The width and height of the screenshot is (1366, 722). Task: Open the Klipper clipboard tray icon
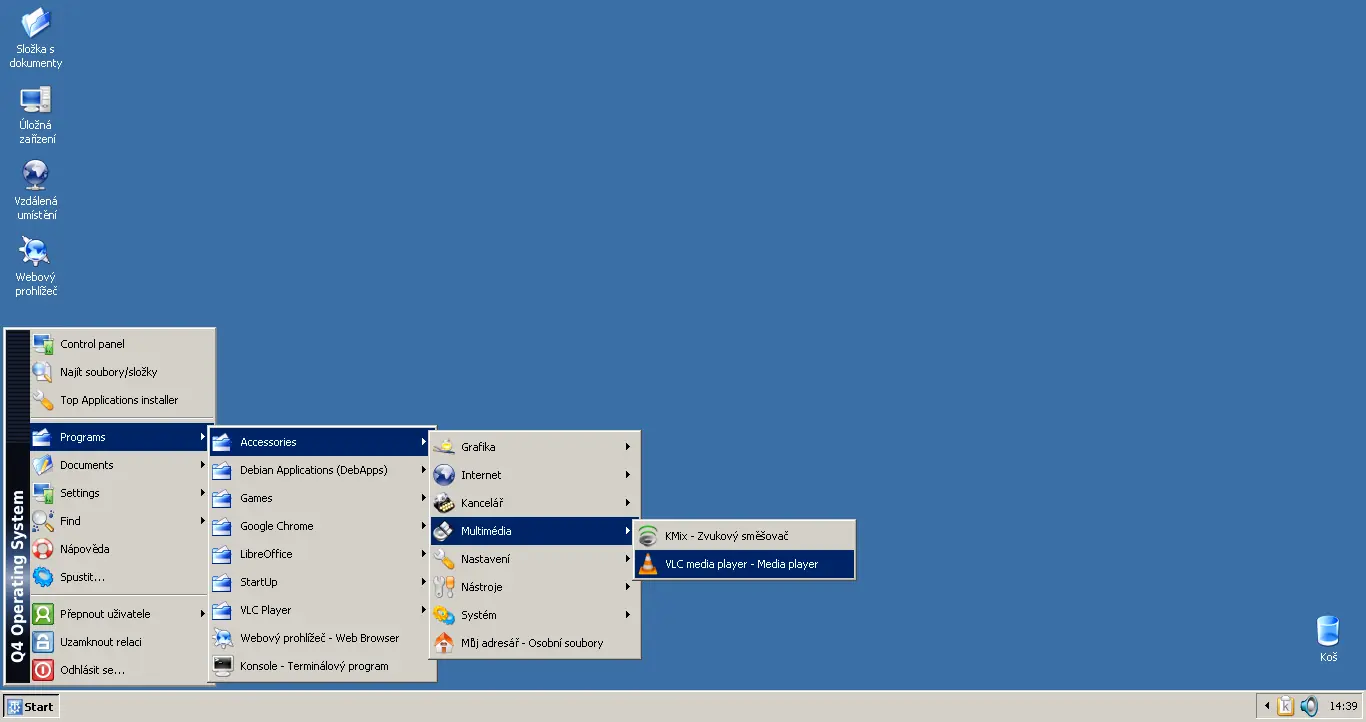[x=1286, y=706]
